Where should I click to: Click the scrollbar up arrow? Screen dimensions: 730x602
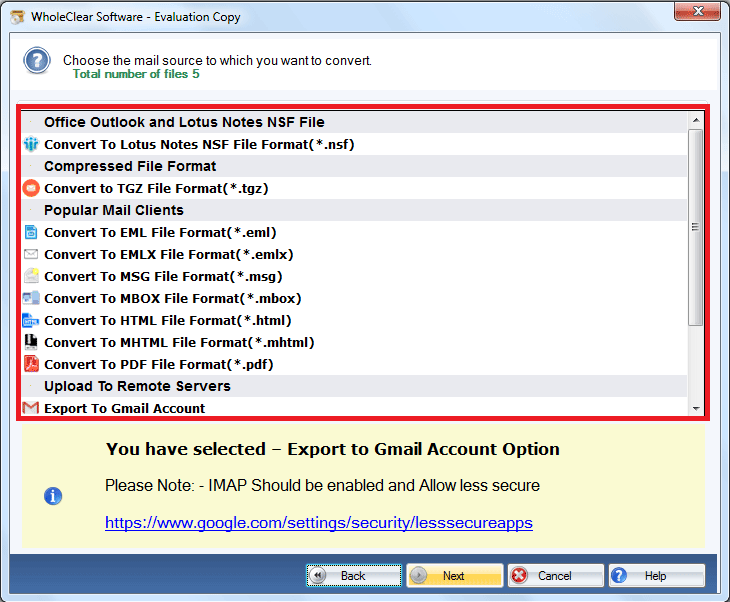click(696, 120)
